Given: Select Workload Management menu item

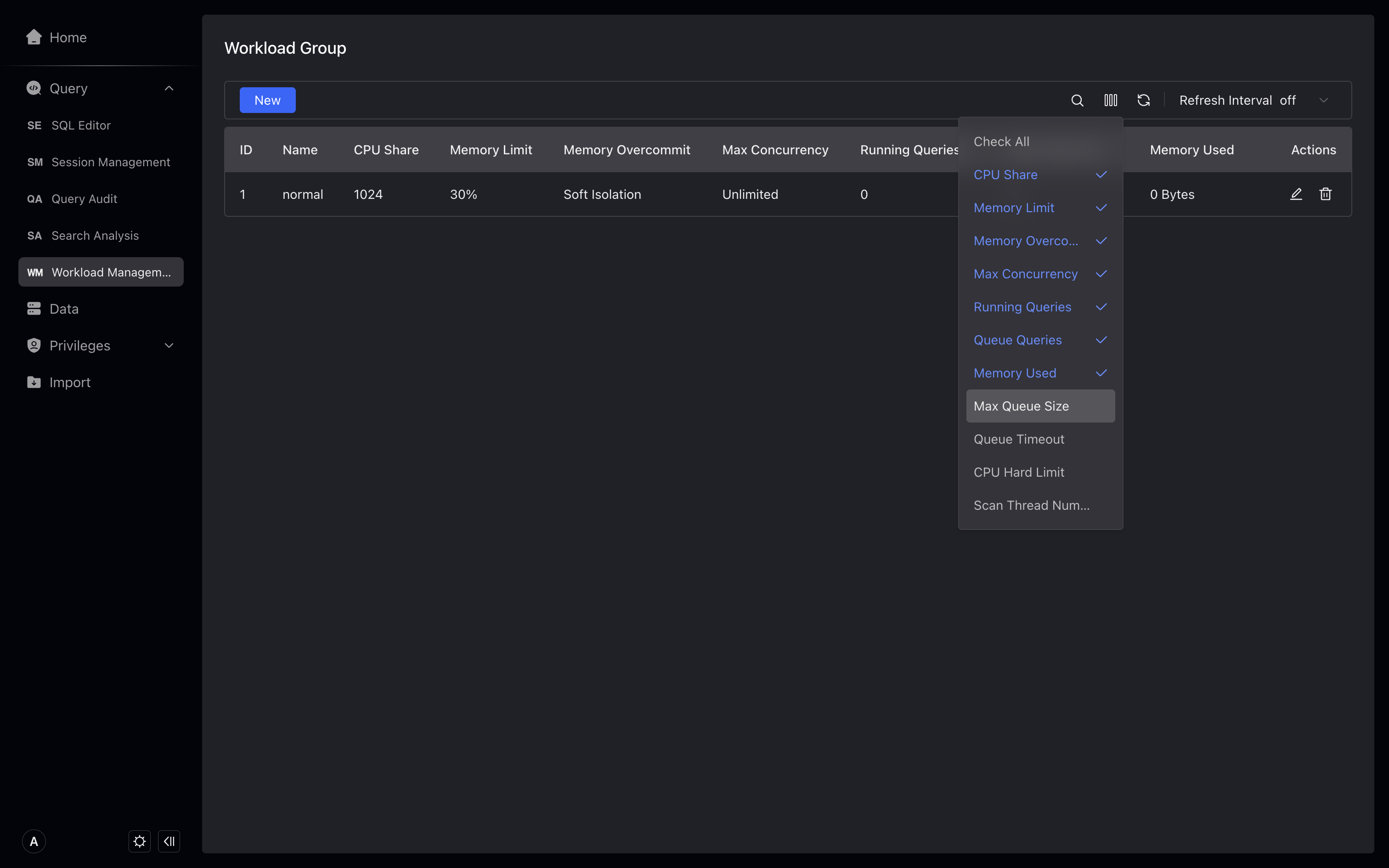Looking at the screenshot, I should (101, 272).
